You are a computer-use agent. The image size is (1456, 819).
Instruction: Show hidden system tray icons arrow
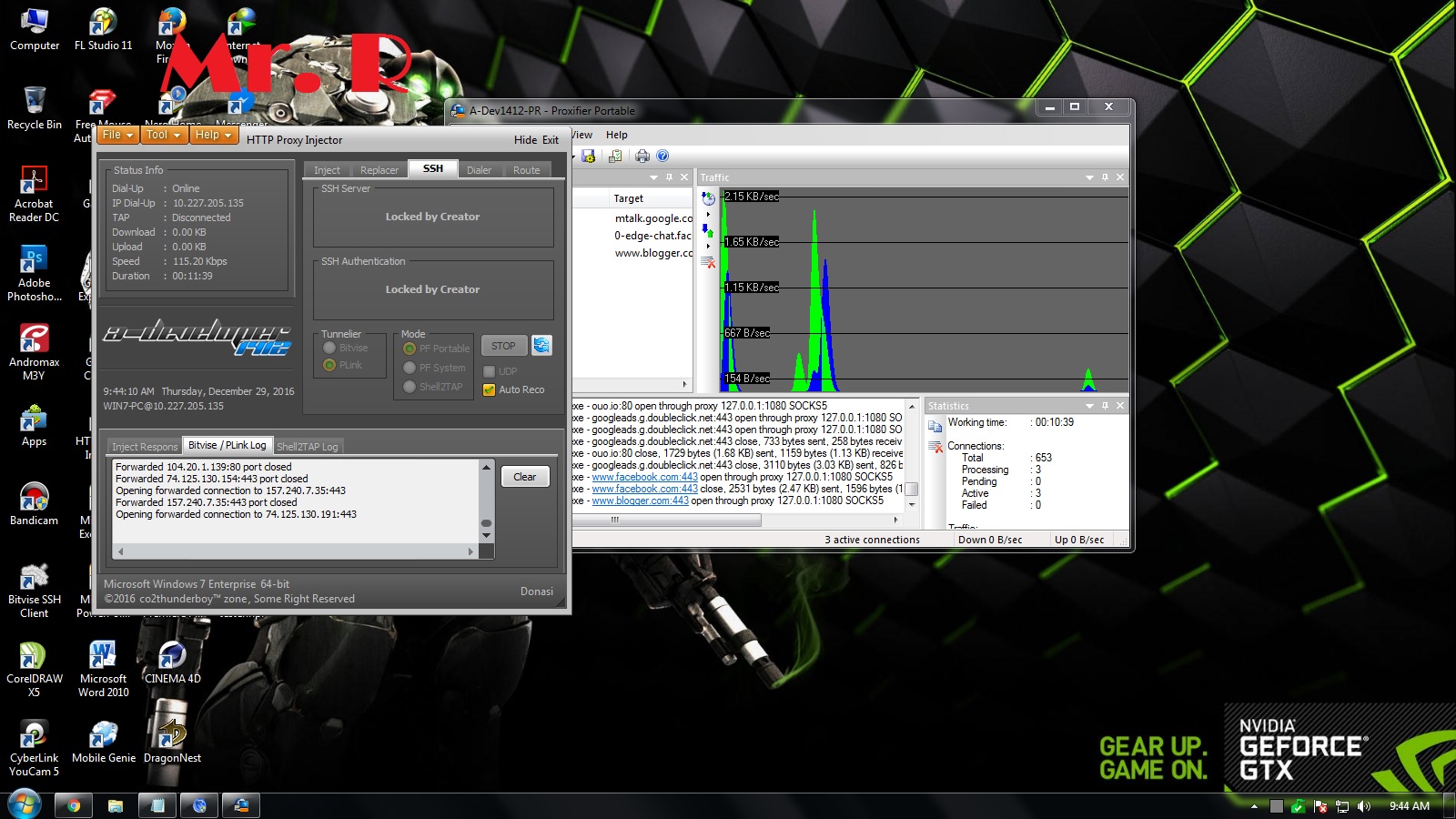point(1255,806)
